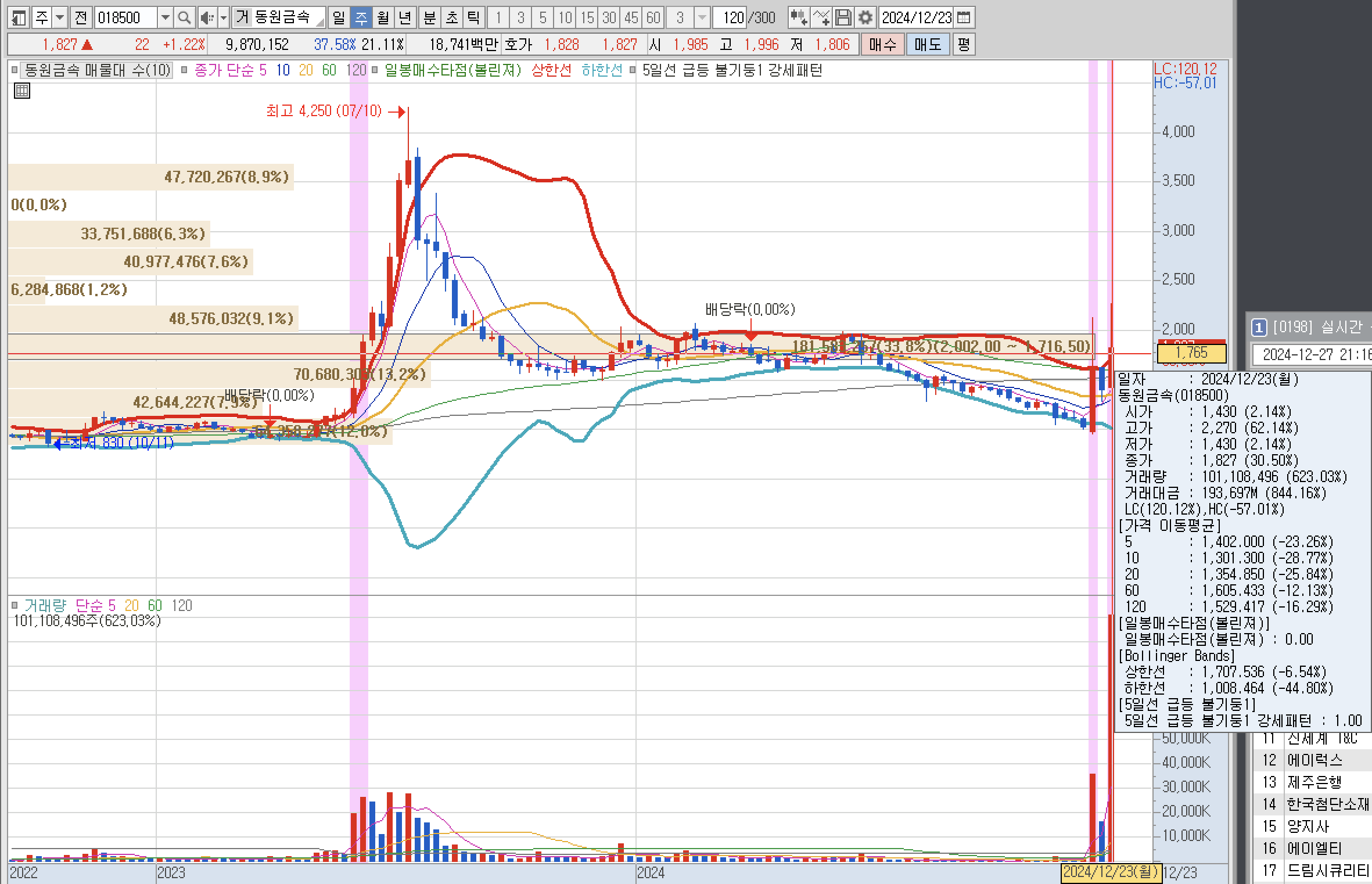Open the 주 market type dropdown arrow

60,18
